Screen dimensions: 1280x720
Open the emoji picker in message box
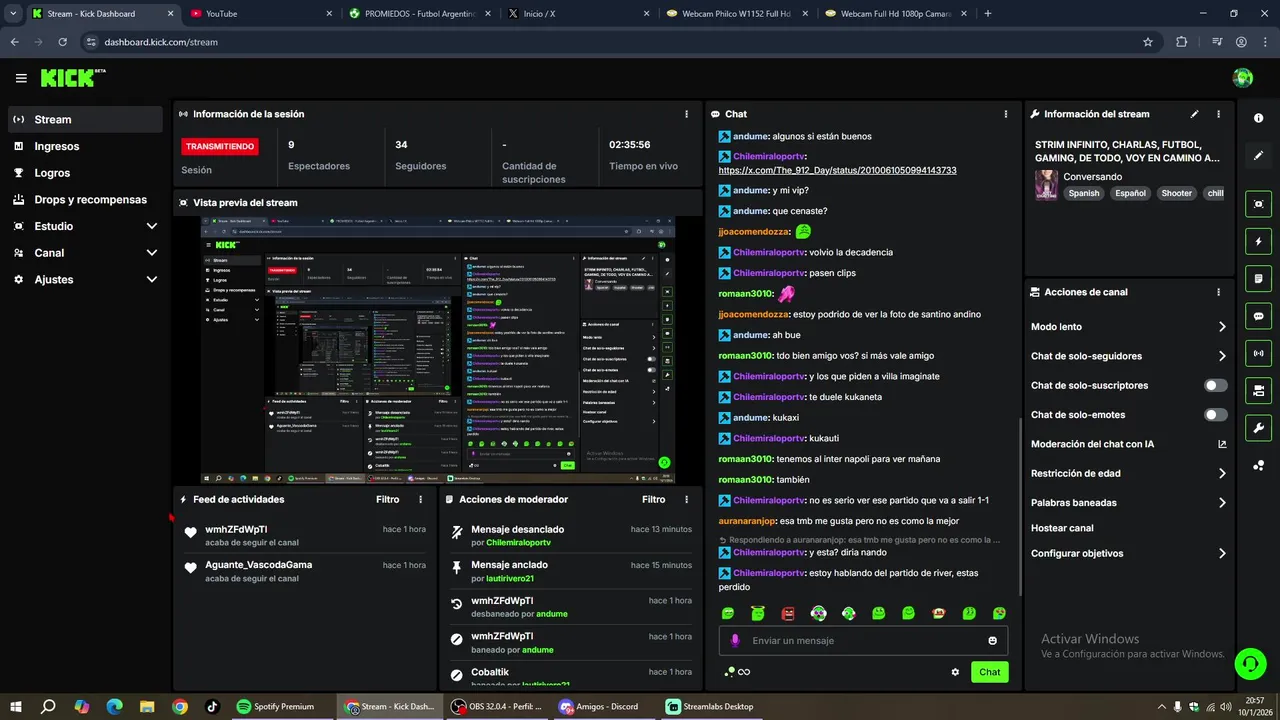(992, 640)
